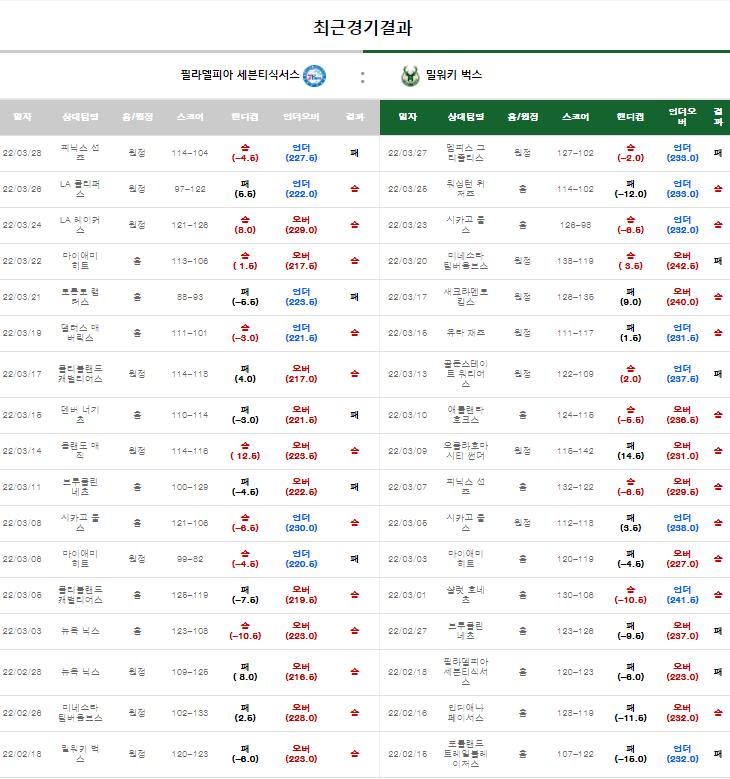Click the Milwaukee Bucks deer logo
The image size is (730, 779).
(x=410, y=76)
